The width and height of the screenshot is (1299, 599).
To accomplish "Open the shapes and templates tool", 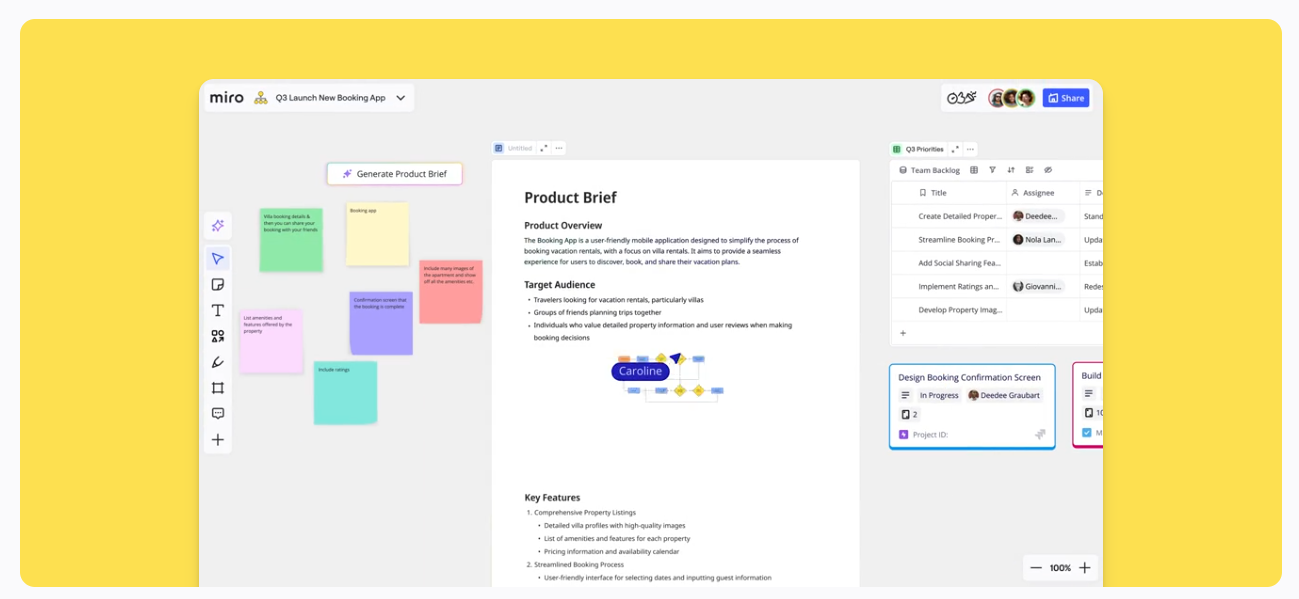I will [217, 337].
